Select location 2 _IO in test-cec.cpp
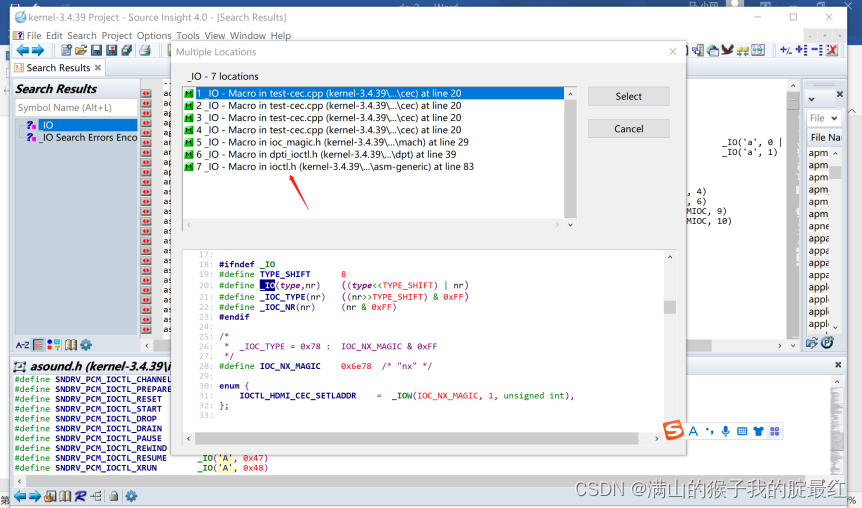Screen dimensions: 862x508 pyautogui.click(x=374, y=106)
